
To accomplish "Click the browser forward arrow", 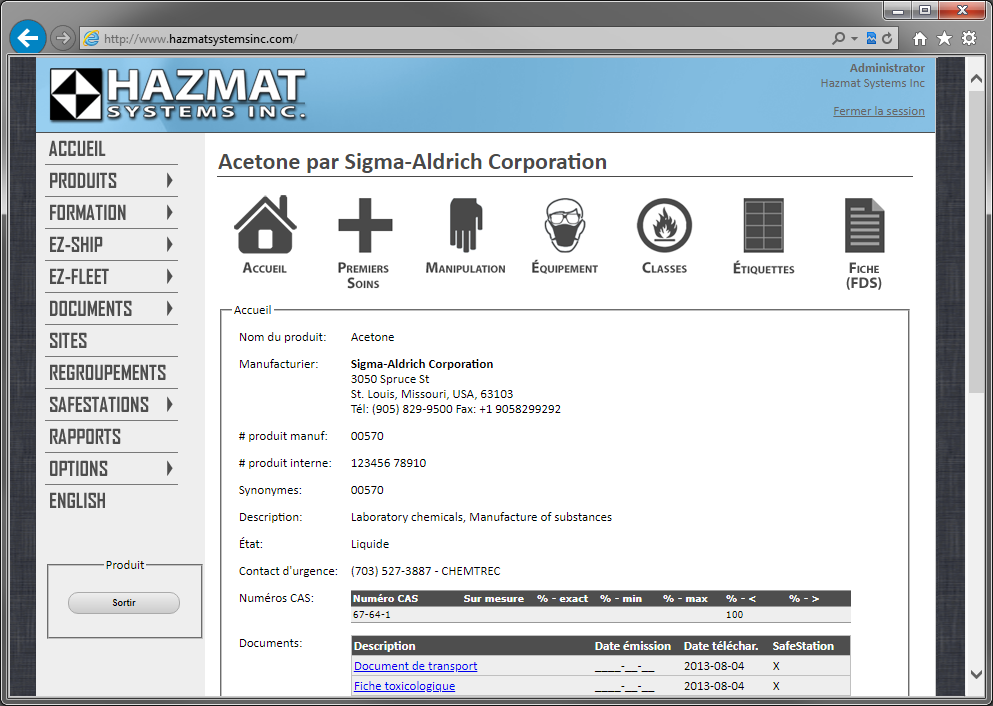I will point(62,39).
